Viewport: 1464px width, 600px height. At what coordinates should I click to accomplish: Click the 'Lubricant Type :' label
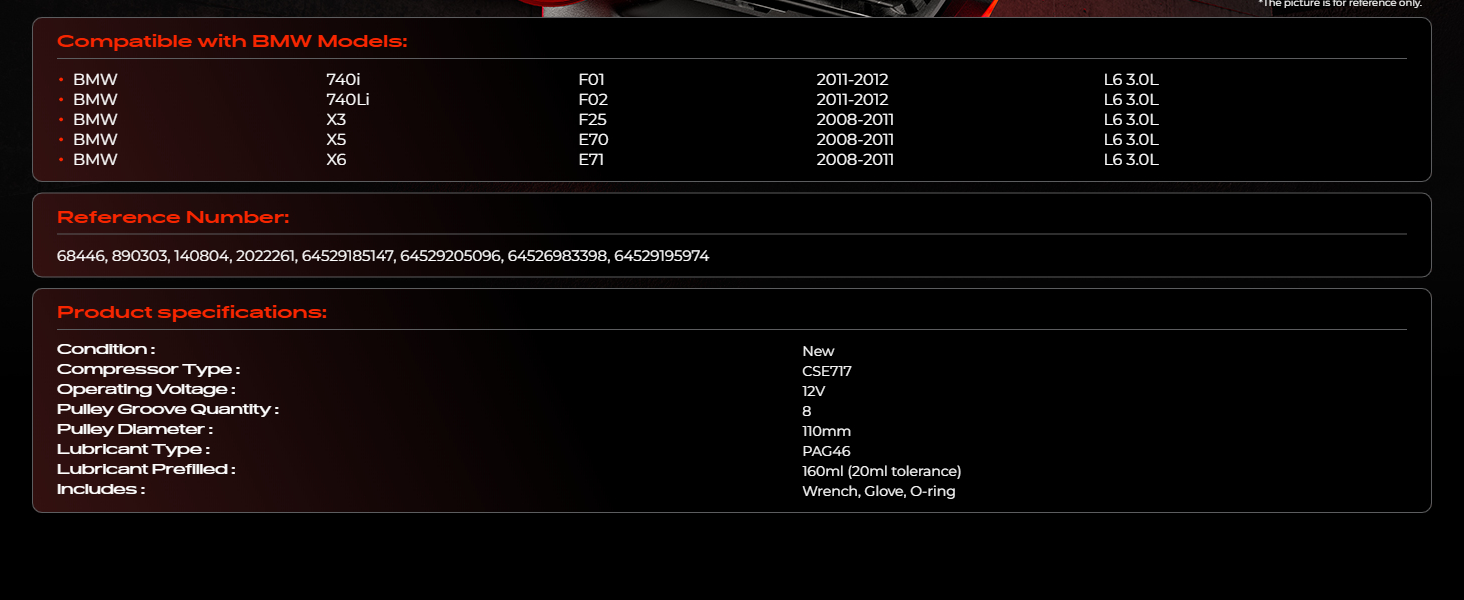tap(134, 450)
